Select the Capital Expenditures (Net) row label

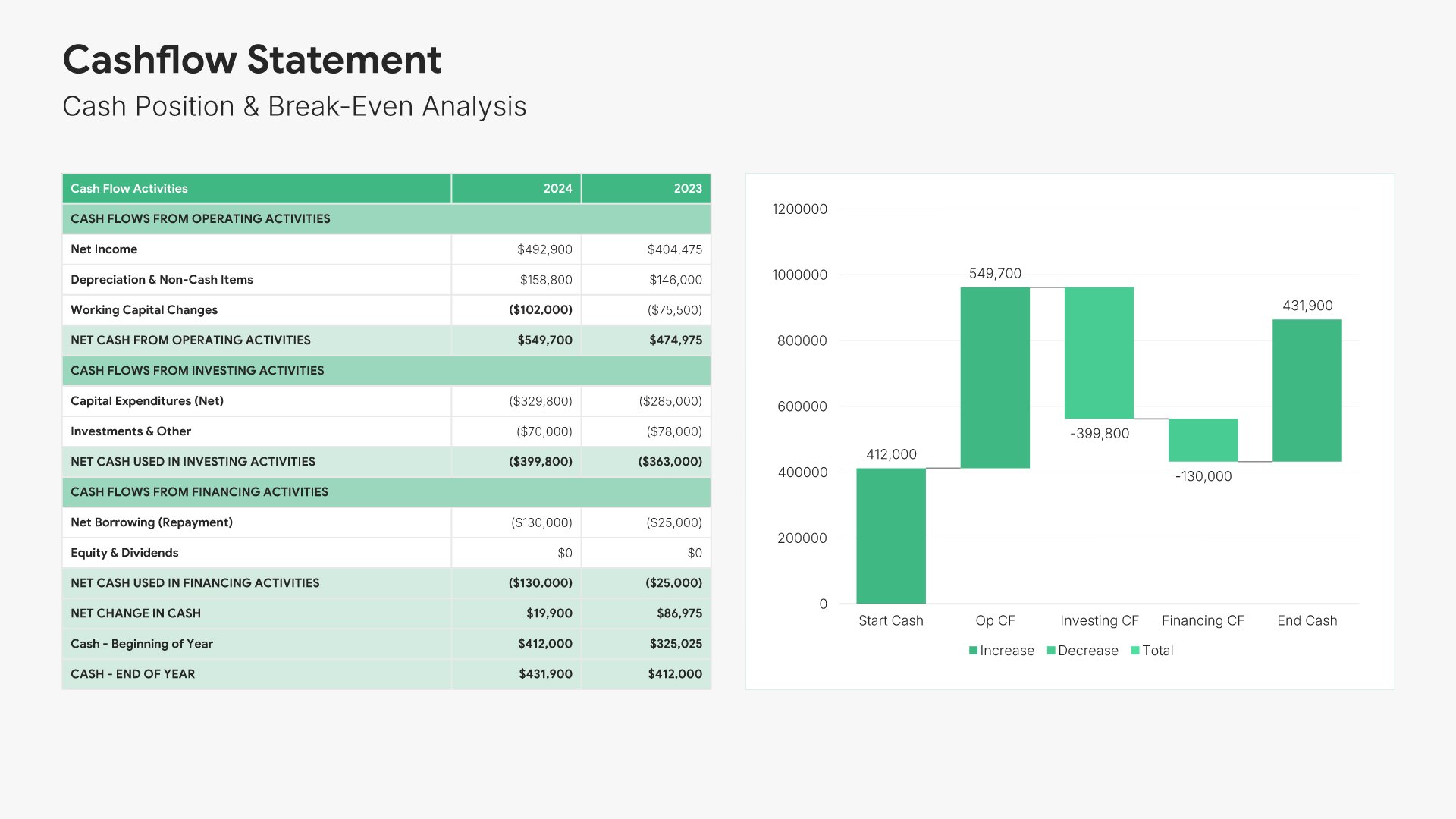[147, 401]
